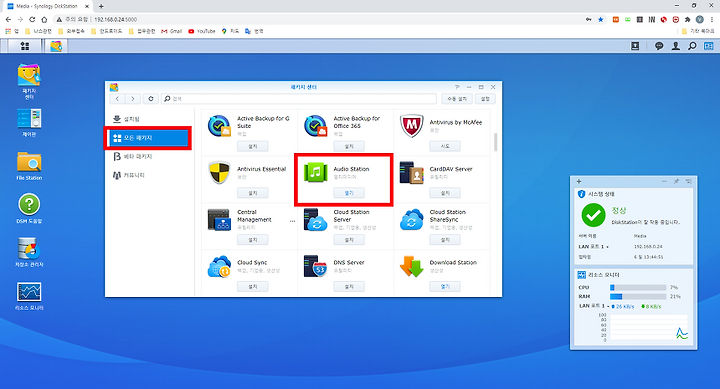Click the Audio Station green music icon
Screen dimensions: 720x389
click(x=315, y=172)
